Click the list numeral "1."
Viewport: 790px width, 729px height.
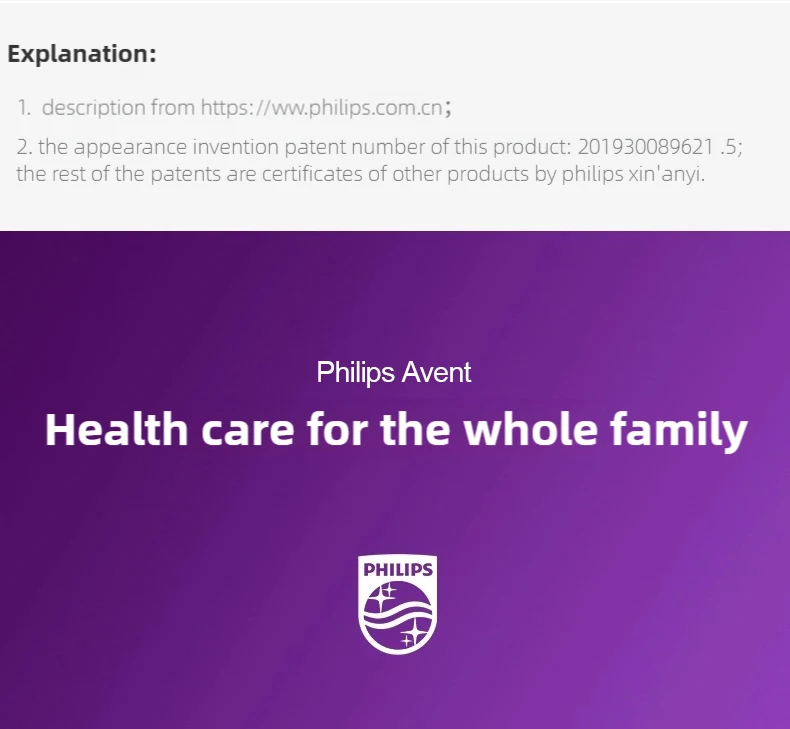point(24,108)
